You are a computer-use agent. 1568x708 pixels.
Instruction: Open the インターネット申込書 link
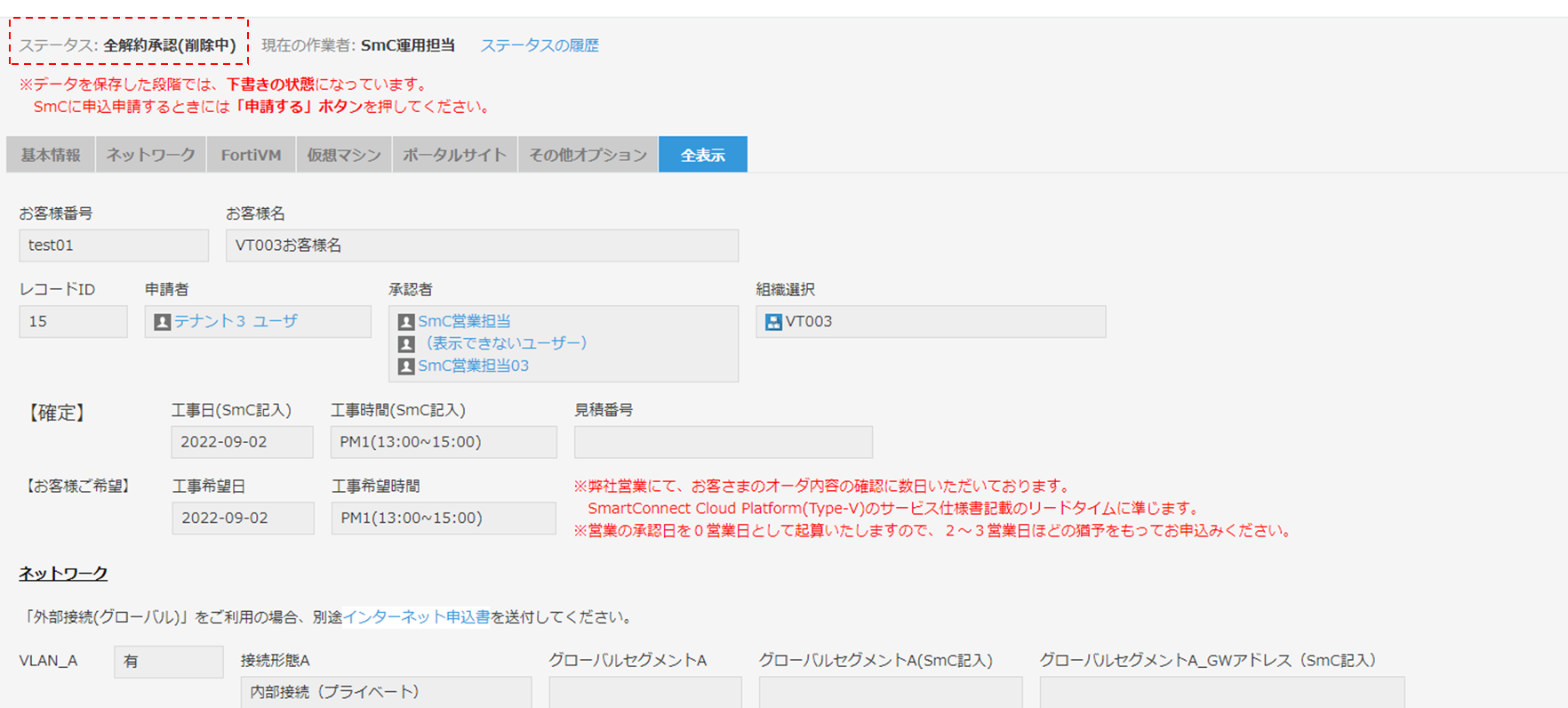(416, 617)
